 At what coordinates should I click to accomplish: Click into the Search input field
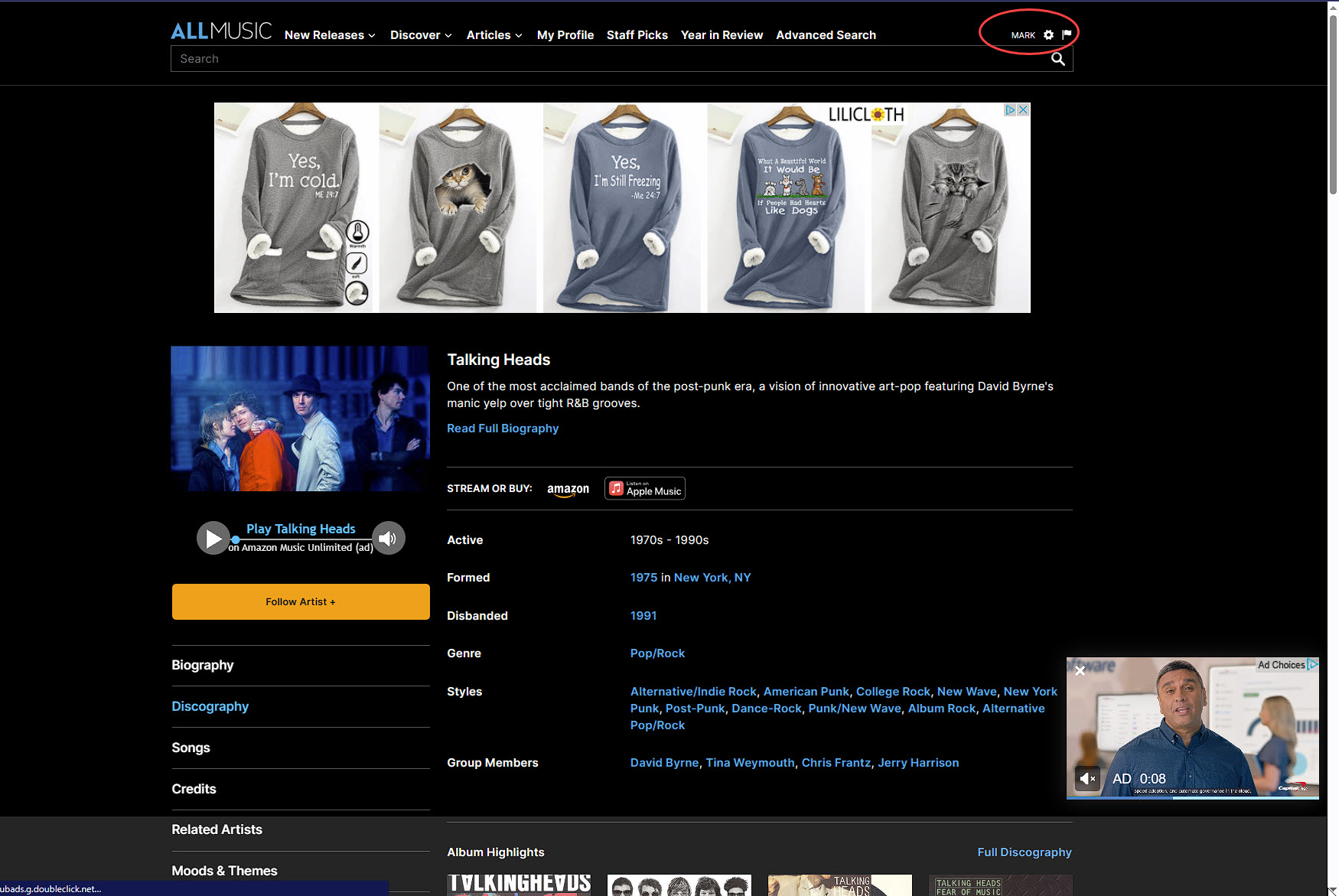pyautogui.click(x=604, y=59)
